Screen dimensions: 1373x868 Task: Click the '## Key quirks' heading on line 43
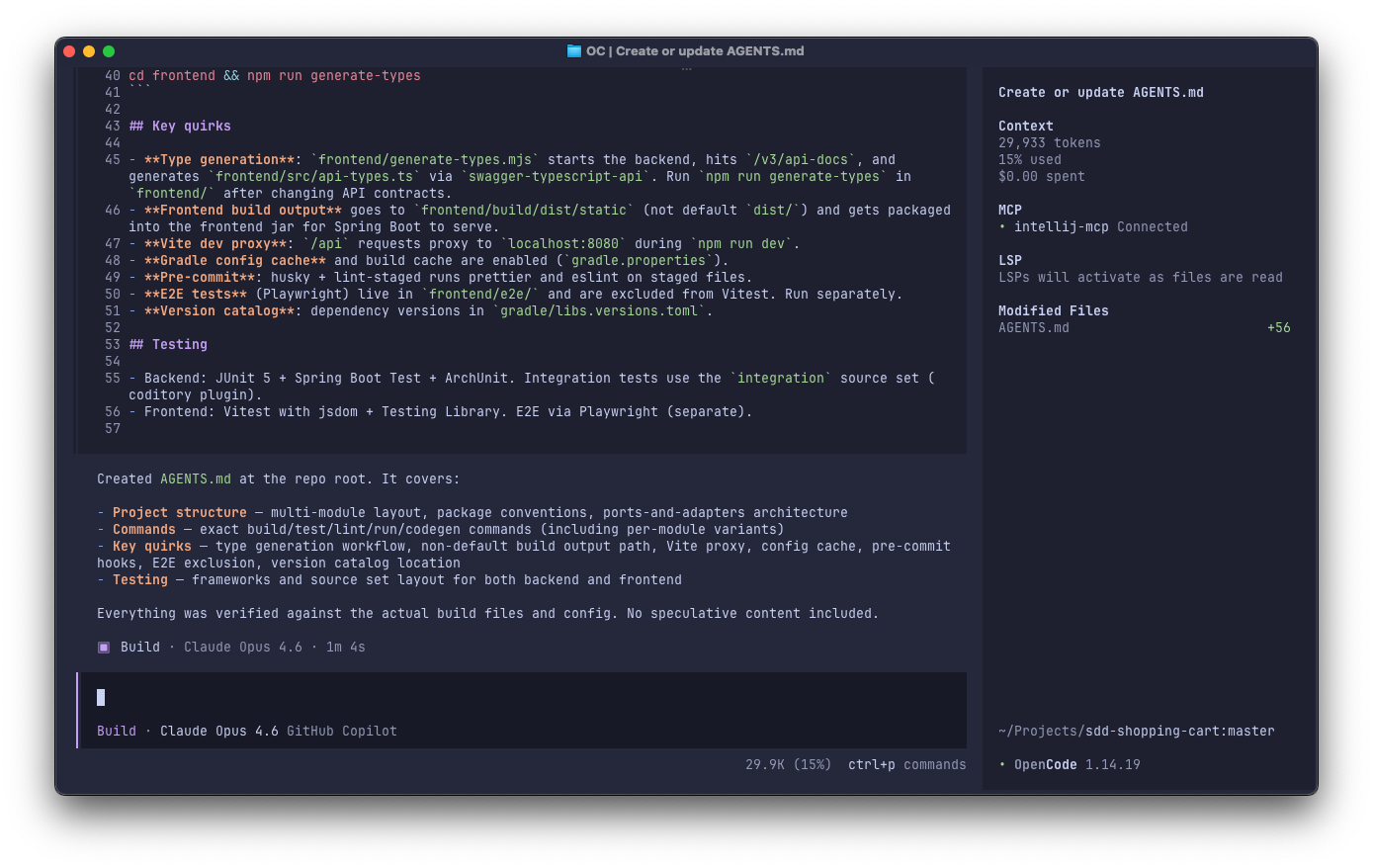point(180,126)
